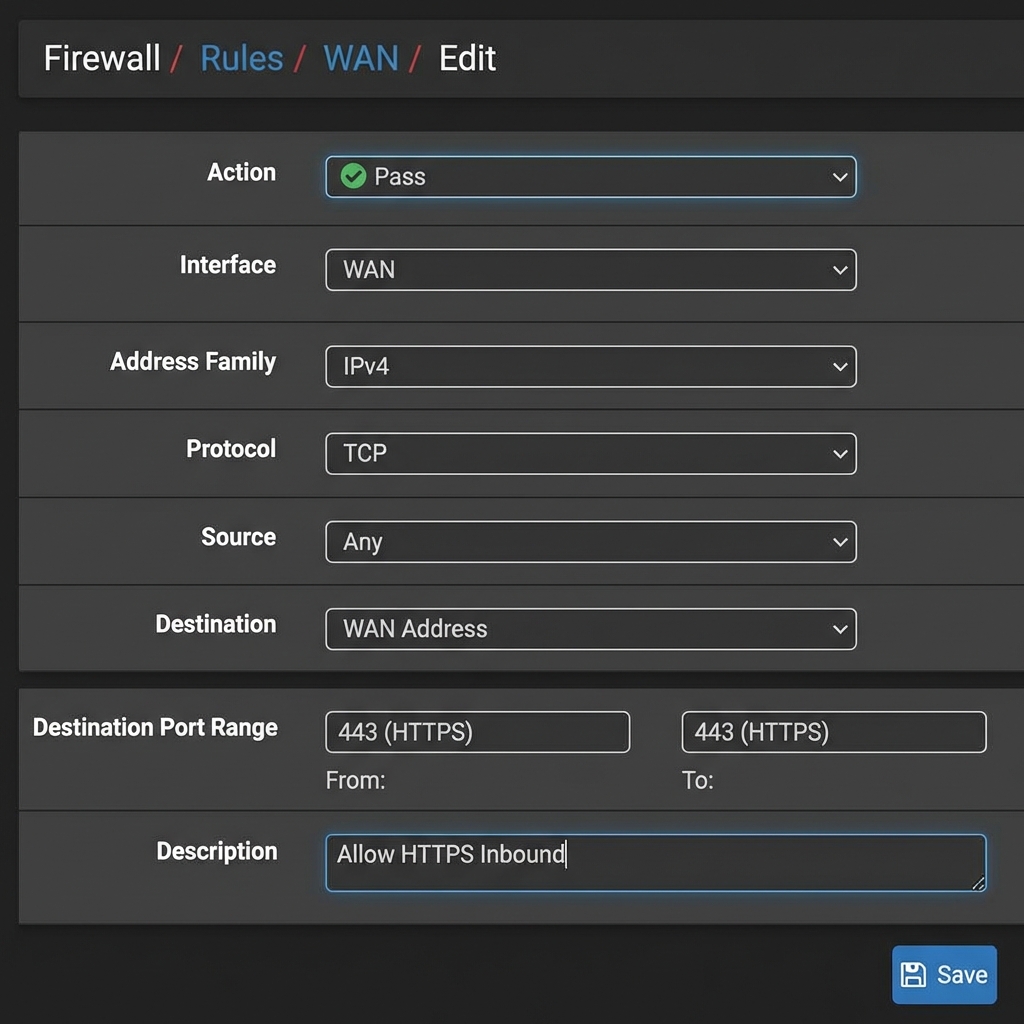1024x1024 pixels.
Task: Click the green checkmark icon beside Pass
Action: pyautogui.click(x=353, y=176)
